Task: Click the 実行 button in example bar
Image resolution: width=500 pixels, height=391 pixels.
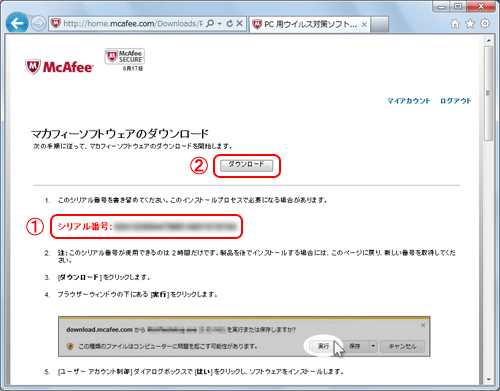Action: [x=323, y=346]
